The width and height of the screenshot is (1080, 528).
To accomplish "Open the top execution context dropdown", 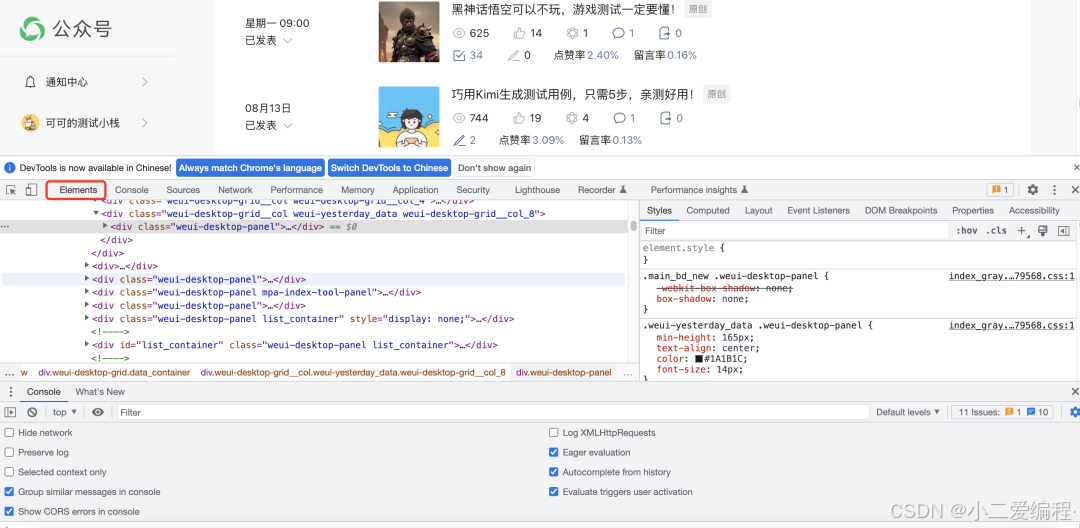I will [65, 412].
